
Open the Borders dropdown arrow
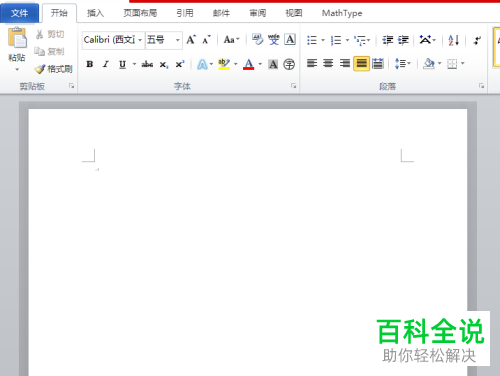click(x=463, y=63)
